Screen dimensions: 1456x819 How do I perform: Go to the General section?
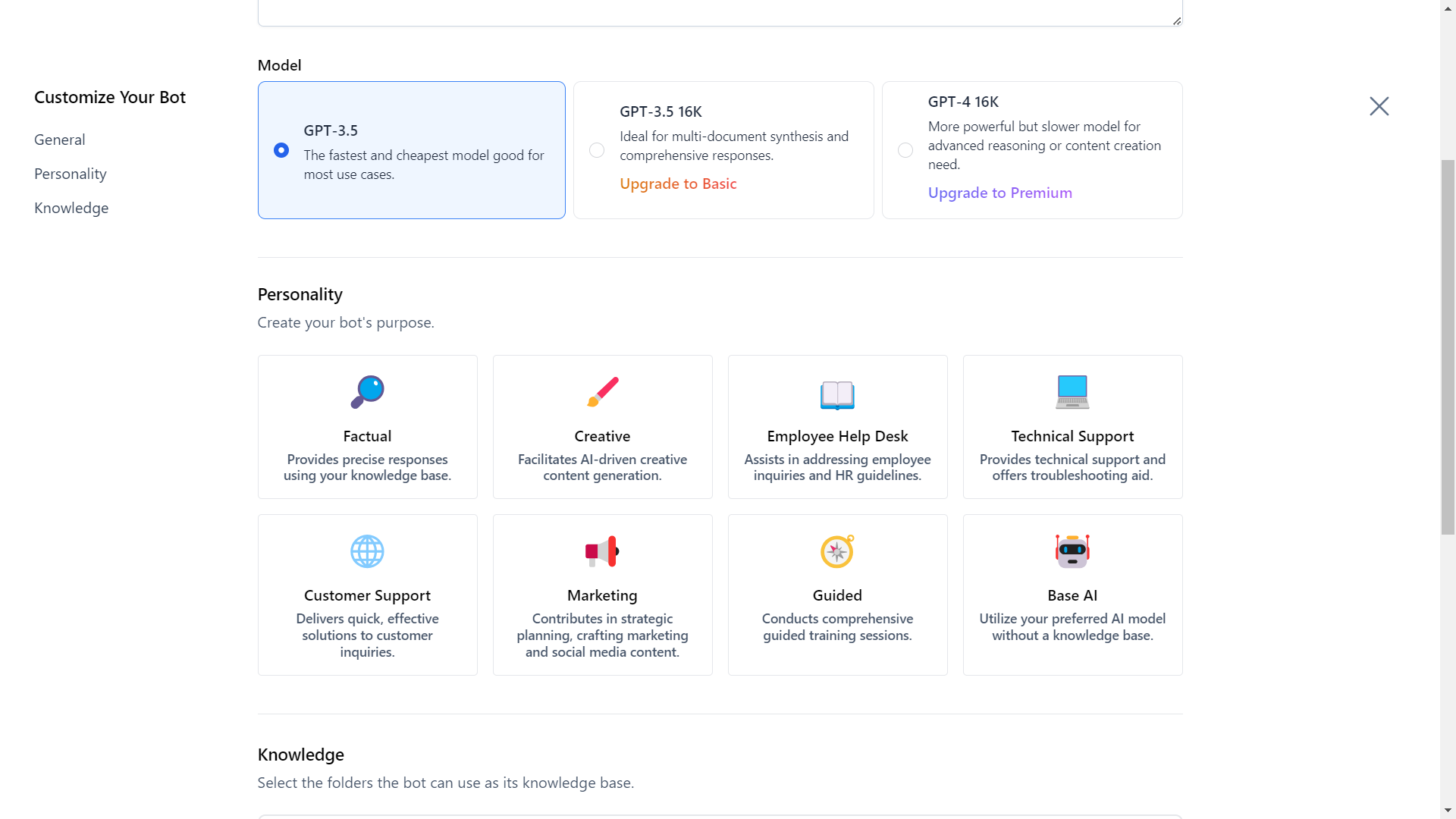coord(60,140)
